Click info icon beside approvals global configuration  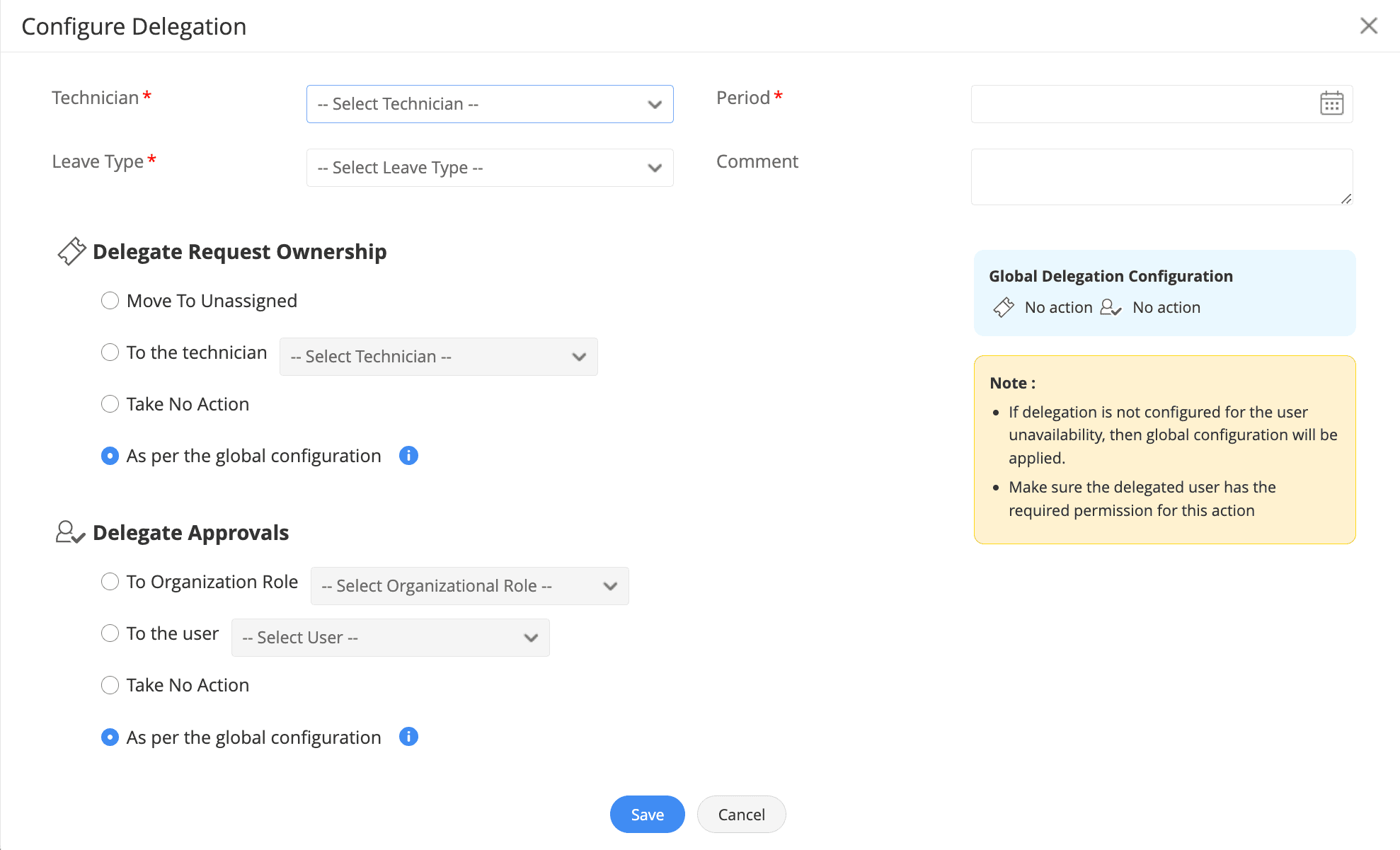(x=408, y=737)
